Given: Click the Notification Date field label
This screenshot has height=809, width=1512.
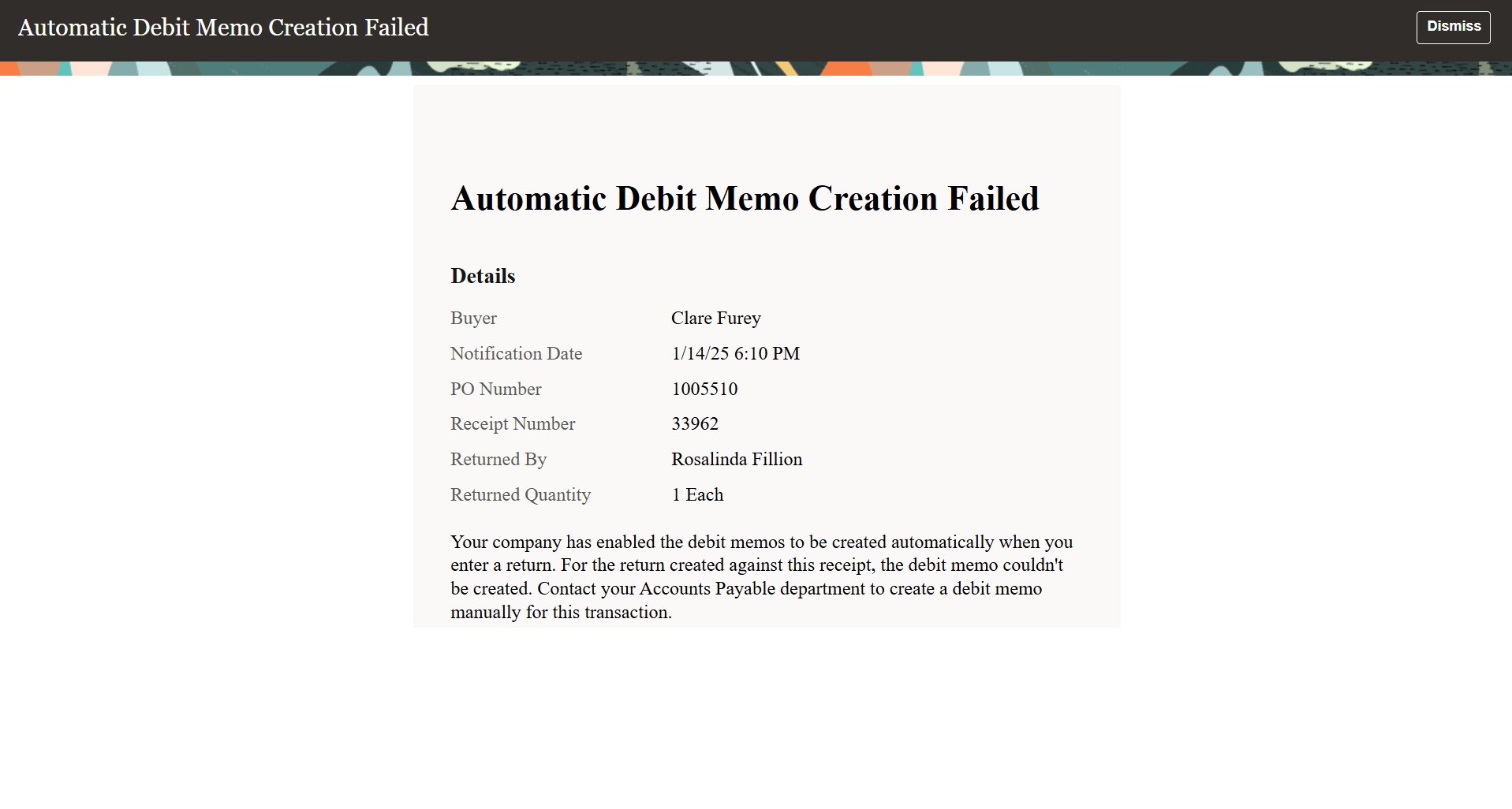Looking at the screenshot, I should coord(516,353).
